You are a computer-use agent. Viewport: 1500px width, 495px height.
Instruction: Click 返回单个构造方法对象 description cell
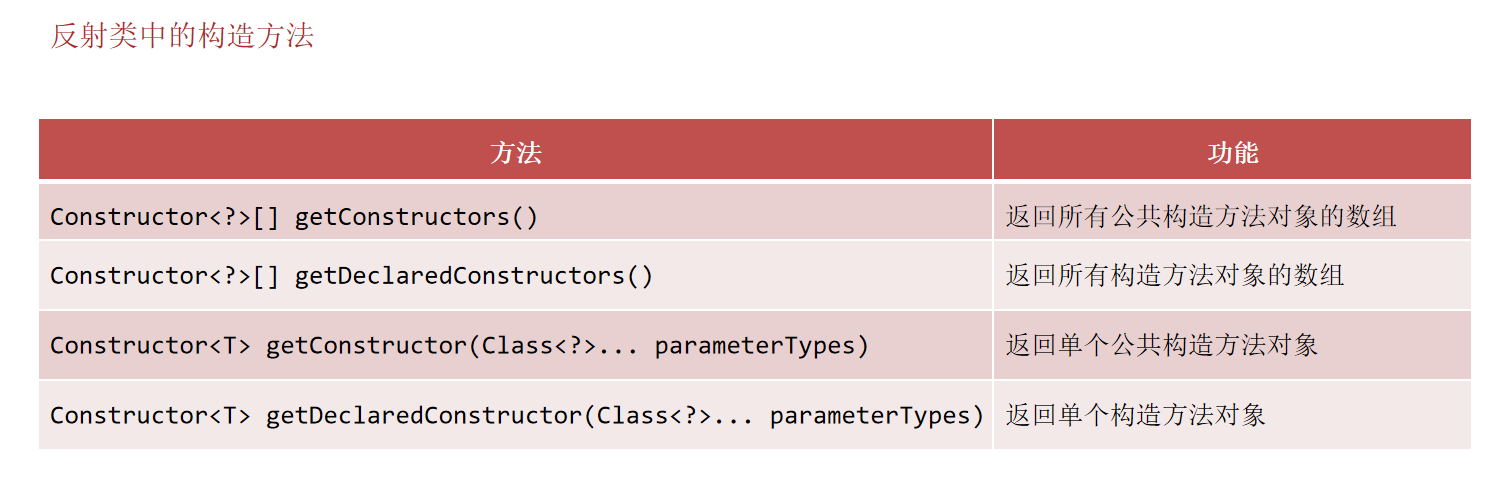click(1135, 414)
